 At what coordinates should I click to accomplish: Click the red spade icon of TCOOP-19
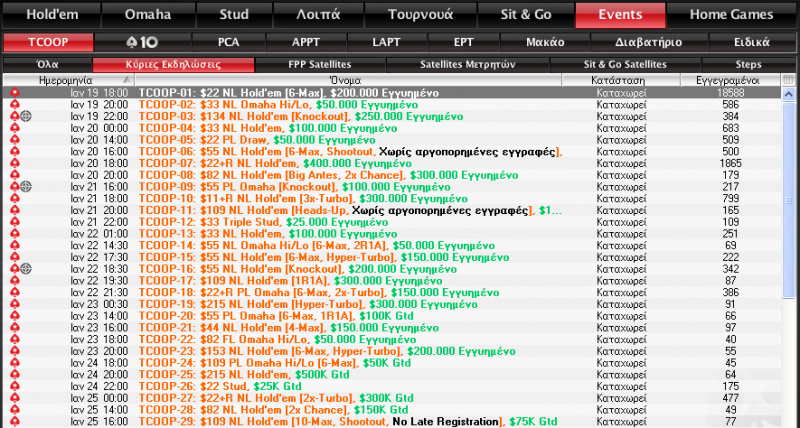tap(15, 304)
